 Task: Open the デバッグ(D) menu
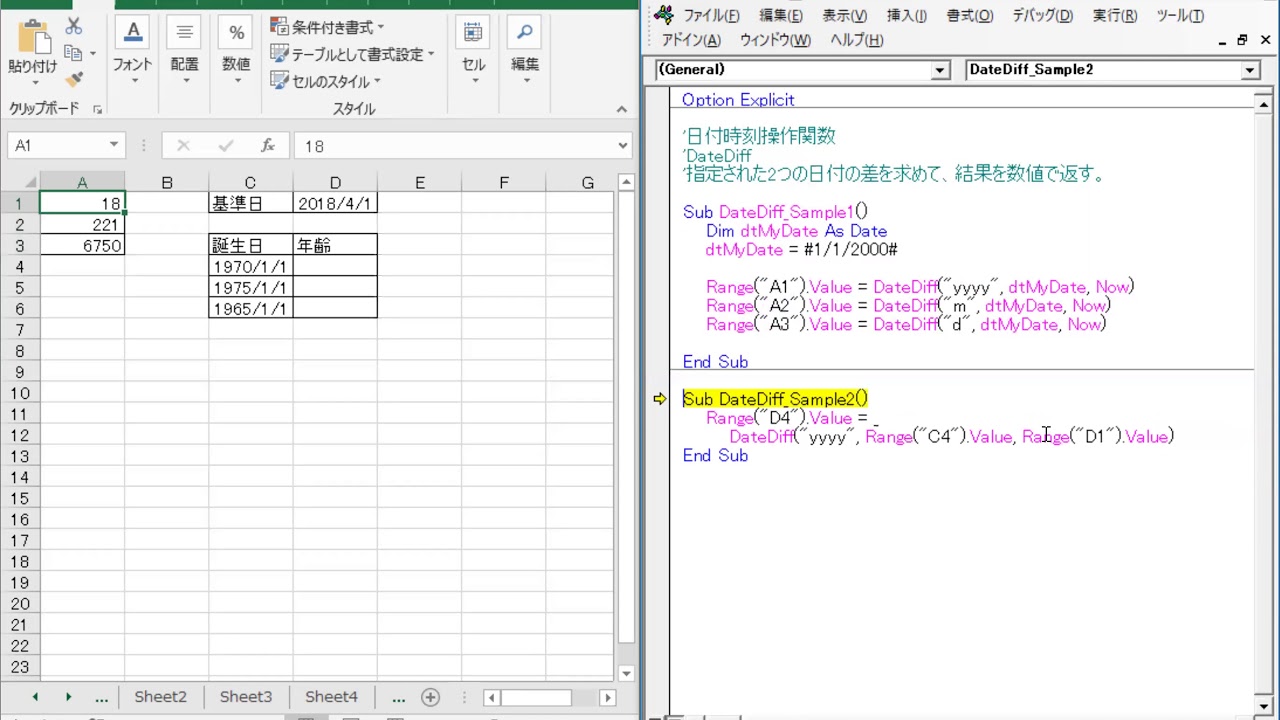tap(1042, 16)
